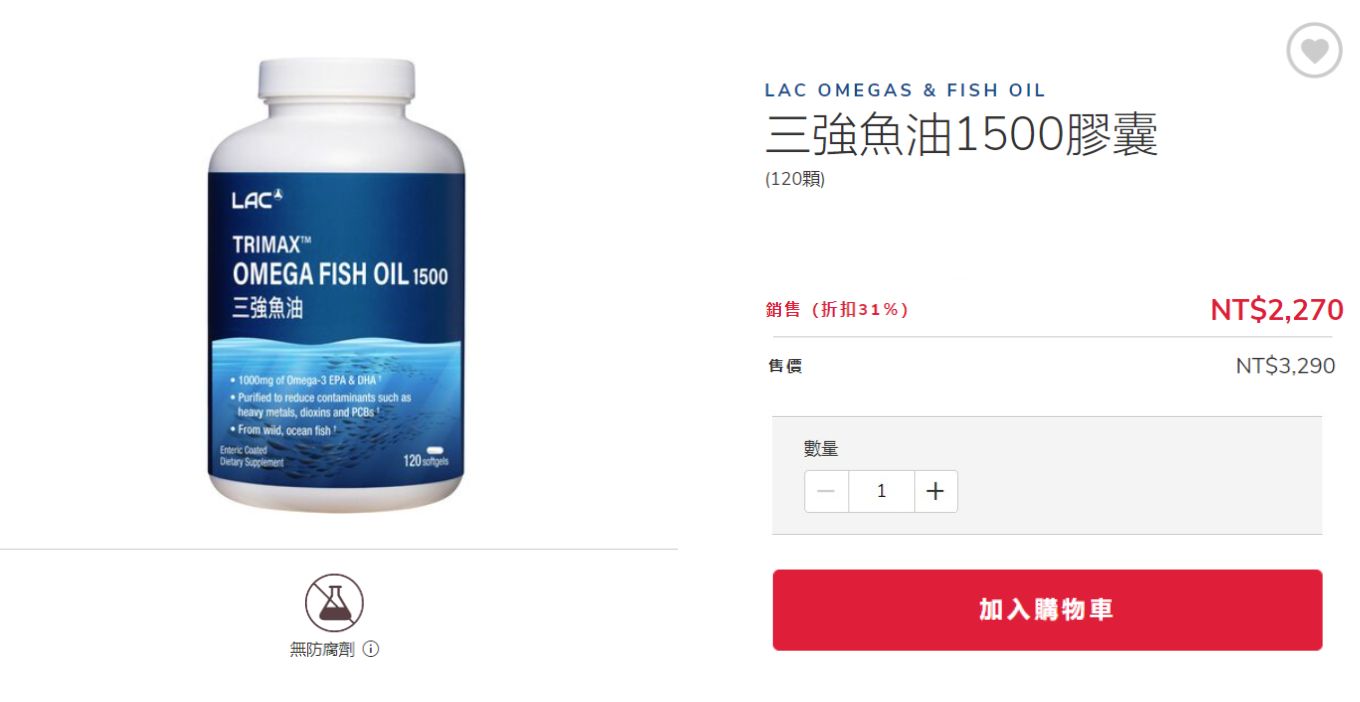Focus the quantity number input field
The height and width of the screenshot is (702, 1360).
pos(881,491)
